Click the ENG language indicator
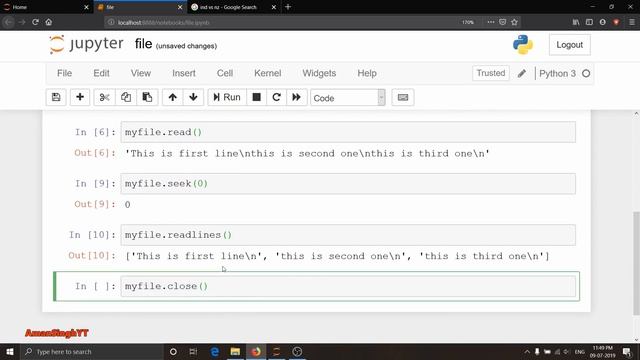Image resolution: width=640 pixels, height=360 pixels. point(580,351)
